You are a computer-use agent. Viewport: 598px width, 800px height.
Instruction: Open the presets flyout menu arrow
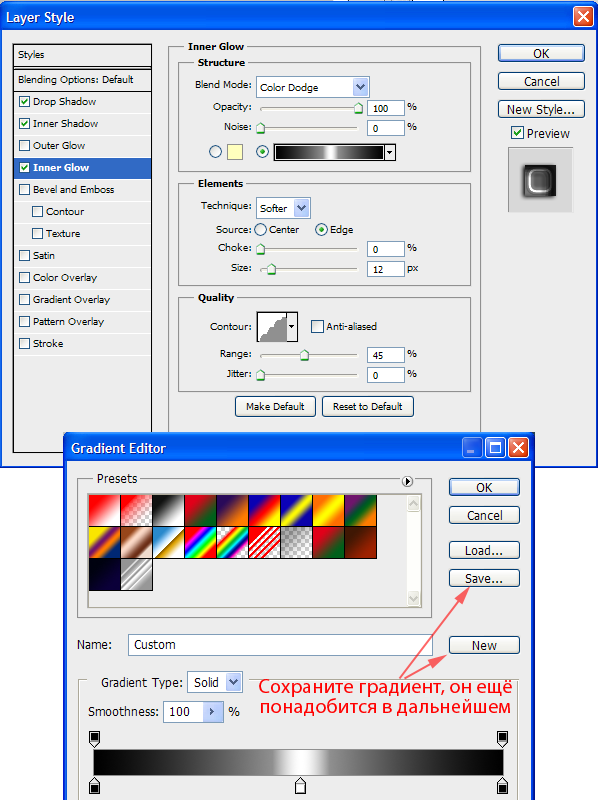point(407,481)
